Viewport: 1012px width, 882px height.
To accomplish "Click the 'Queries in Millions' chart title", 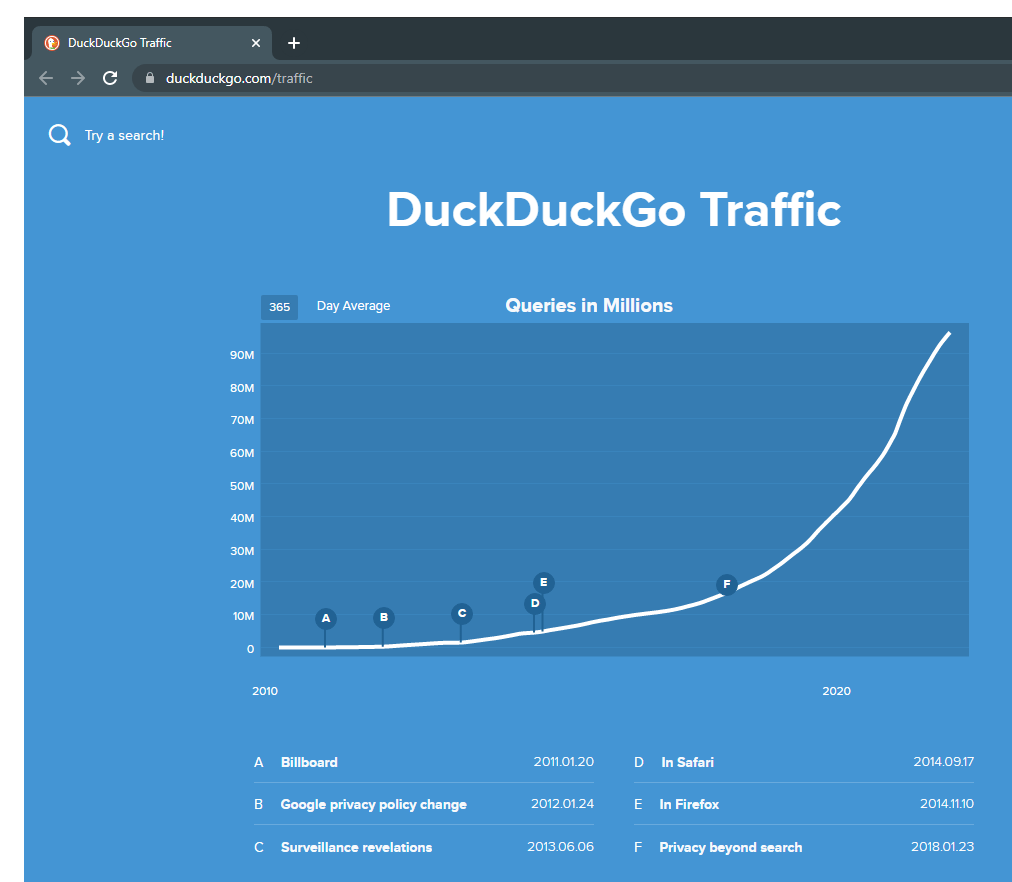I will [x=589, y=305].
